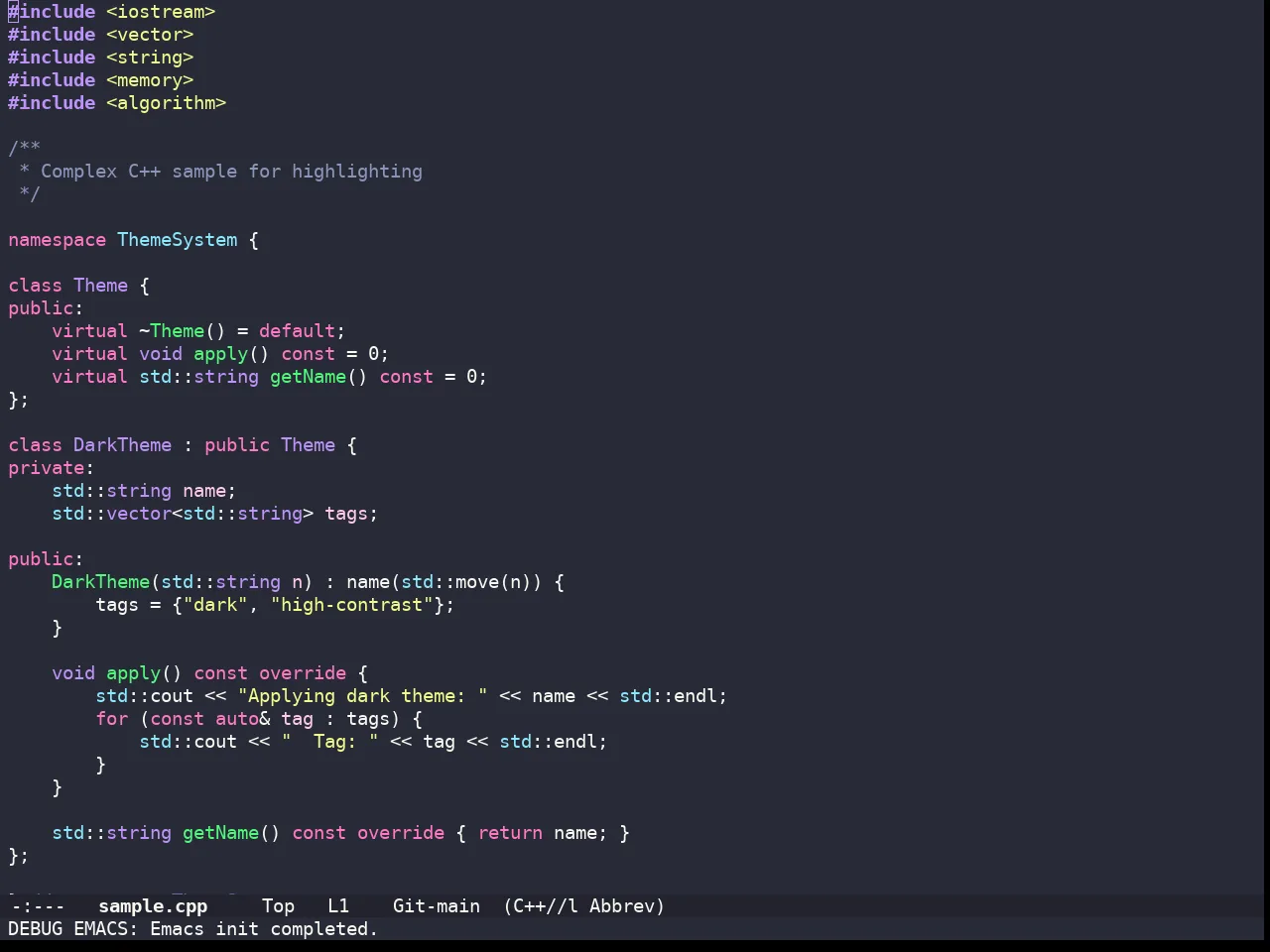1270x952 pixels.
Task: Click 'getName' in the override definition line
Action: click(220, 833)
